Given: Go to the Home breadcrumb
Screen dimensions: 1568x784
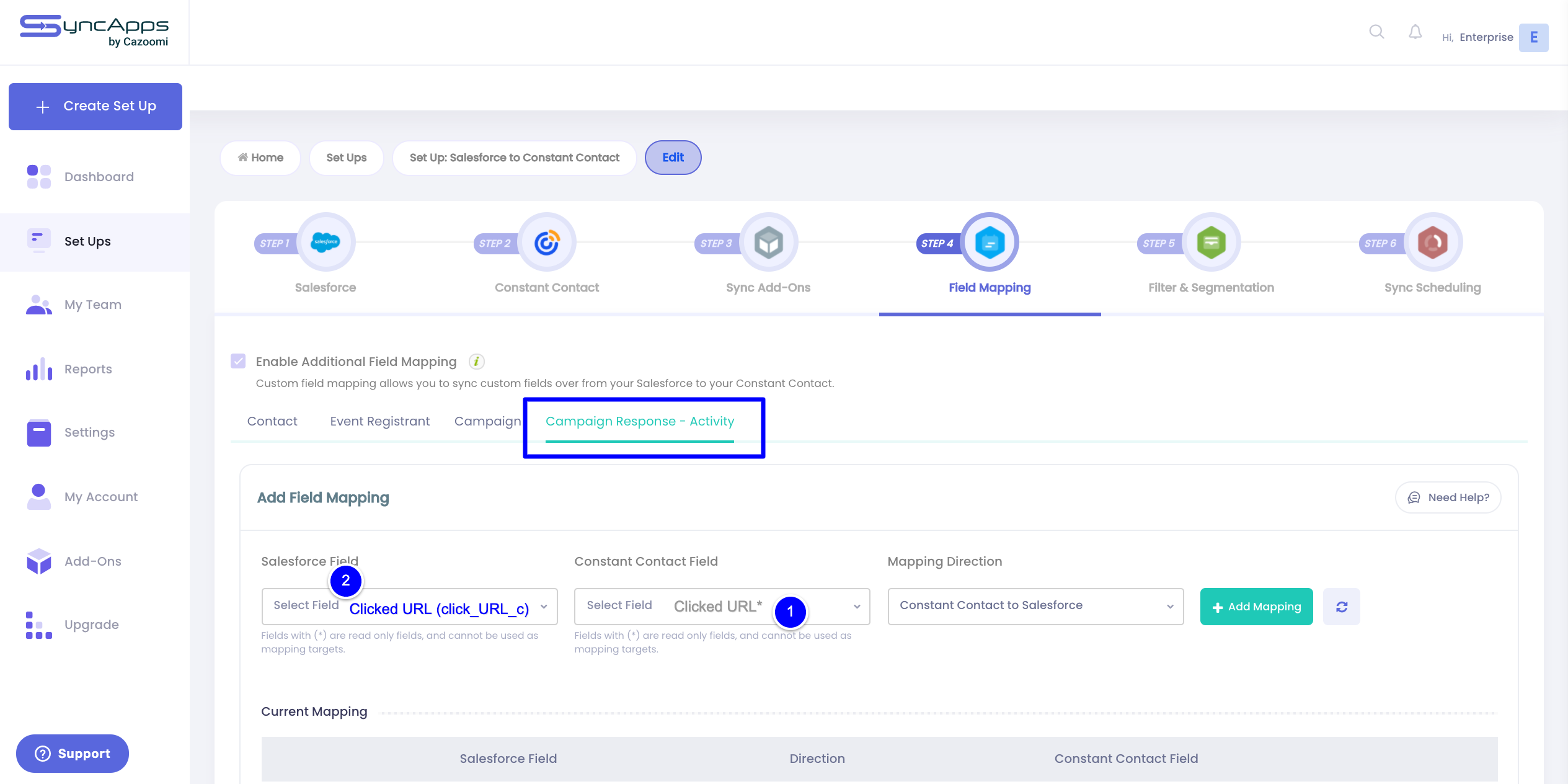Looking at the screenshot, I should (x=260, y=158).
